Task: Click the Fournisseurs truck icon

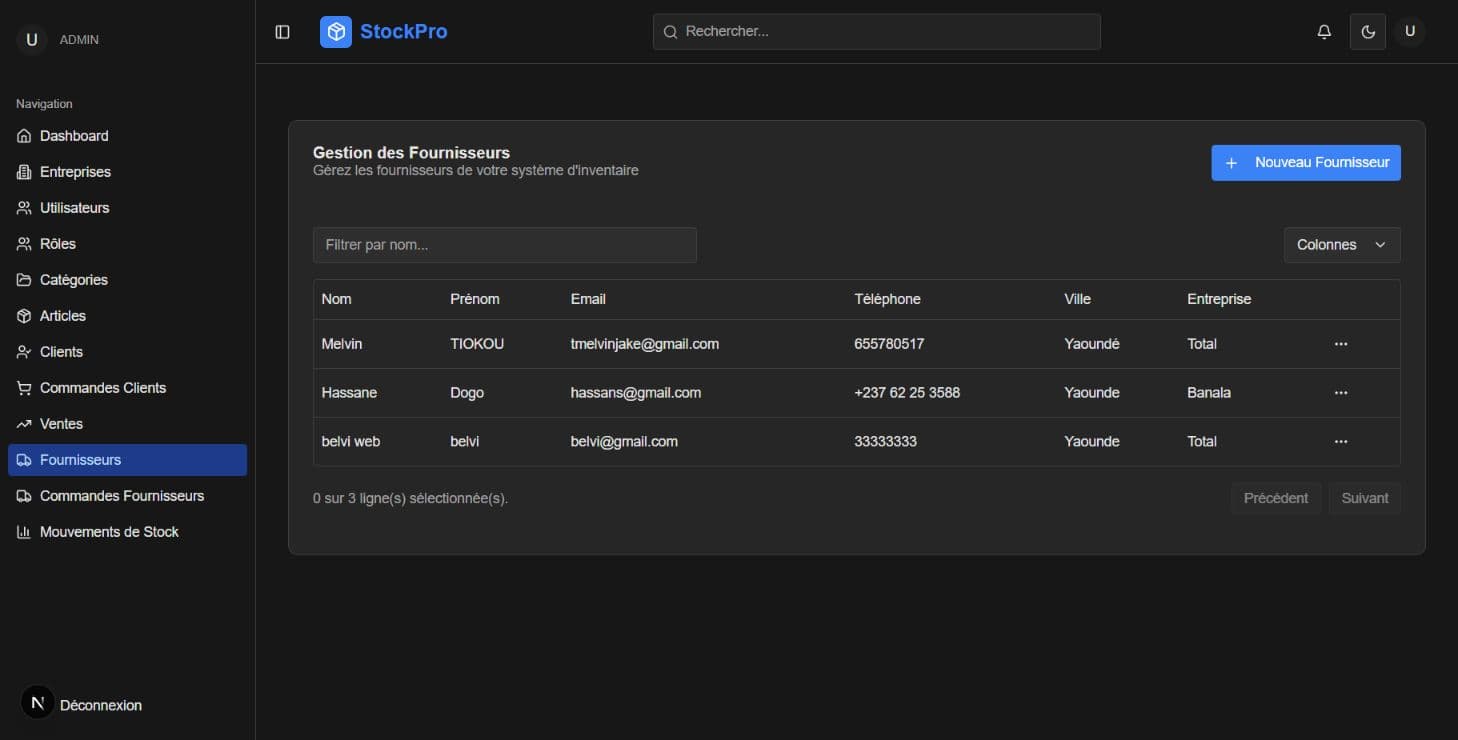Action: coord(24,460)
